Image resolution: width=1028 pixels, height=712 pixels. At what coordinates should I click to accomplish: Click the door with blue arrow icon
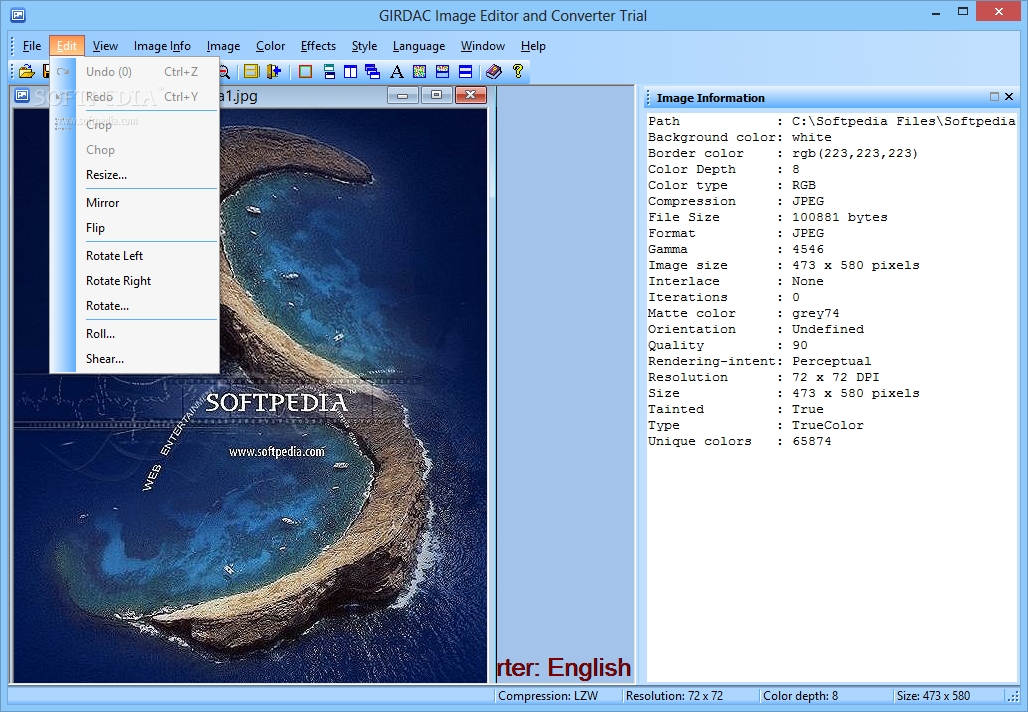coord(273,71)
